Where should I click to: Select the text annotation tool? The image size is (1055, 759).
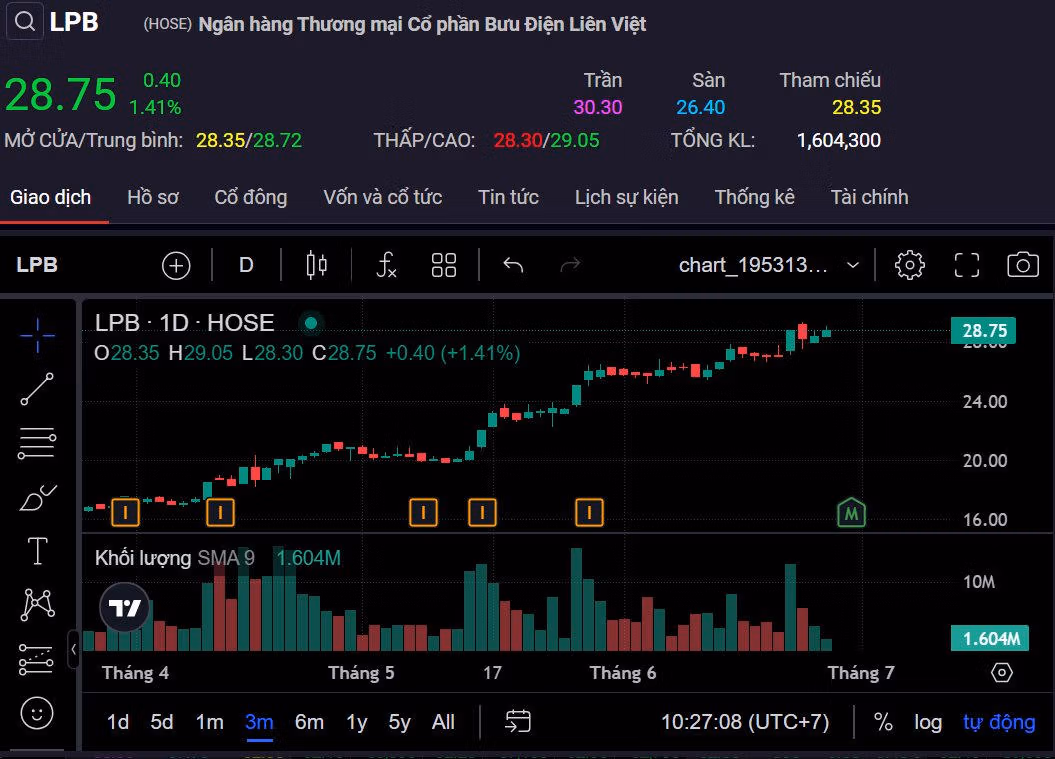(x=38, y=551)
